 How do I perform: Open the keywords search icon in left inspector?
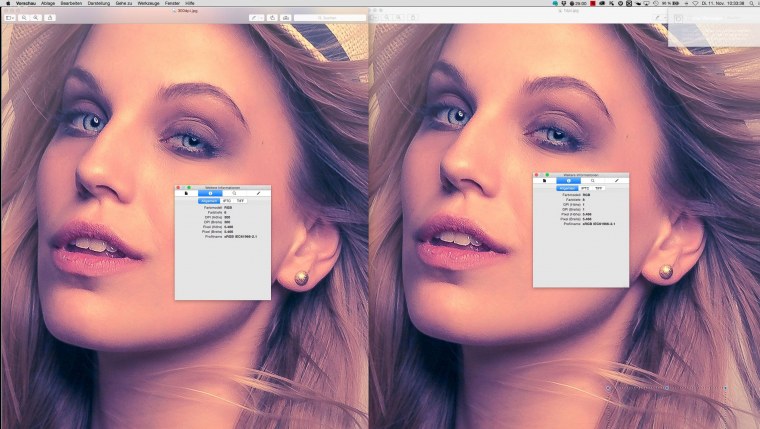234,192
